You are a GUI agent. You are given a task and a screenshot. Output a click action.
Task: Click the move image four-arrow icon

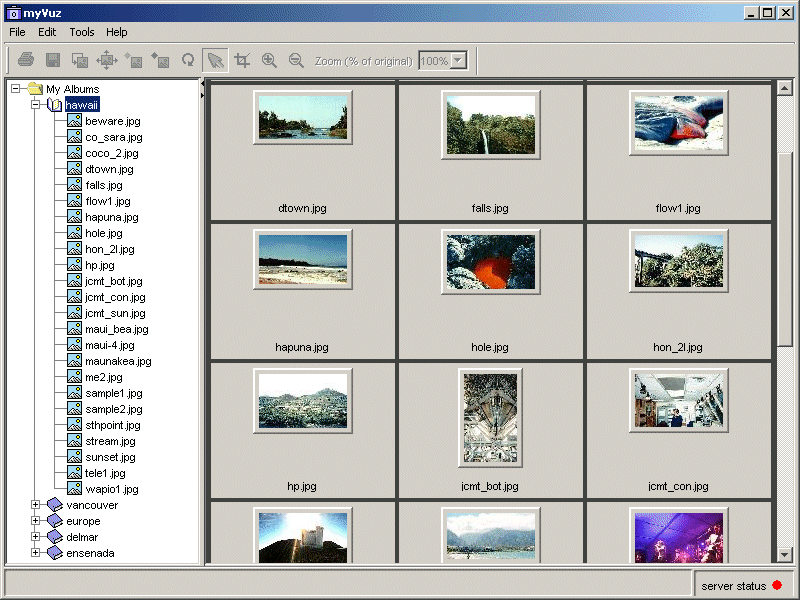pos(107,60)
